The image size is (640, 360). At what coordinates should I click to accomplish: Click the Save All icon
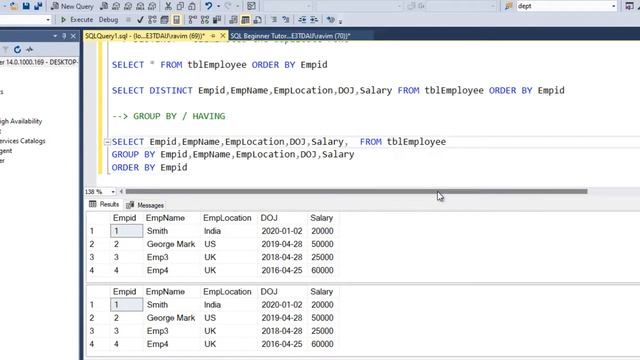[x=38, y=6]
